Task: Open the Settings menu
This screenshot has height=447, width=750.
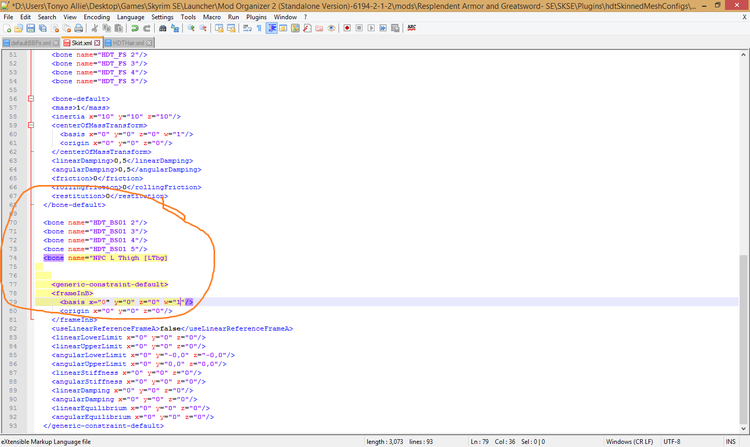Action: click(x=162, y=17)
